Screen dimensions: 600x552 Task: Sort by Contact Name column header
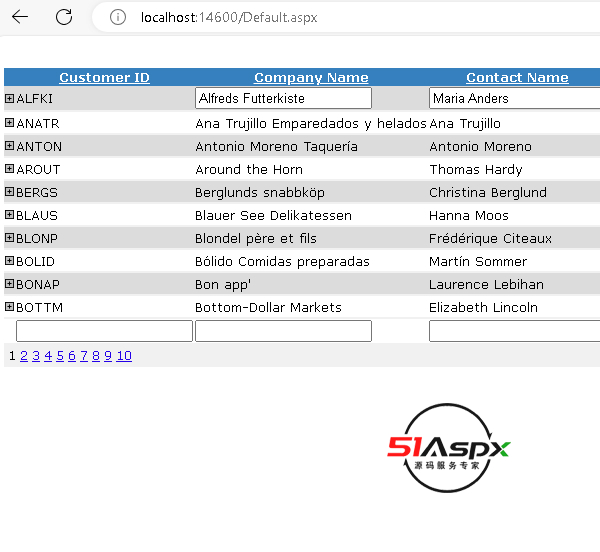517,77
